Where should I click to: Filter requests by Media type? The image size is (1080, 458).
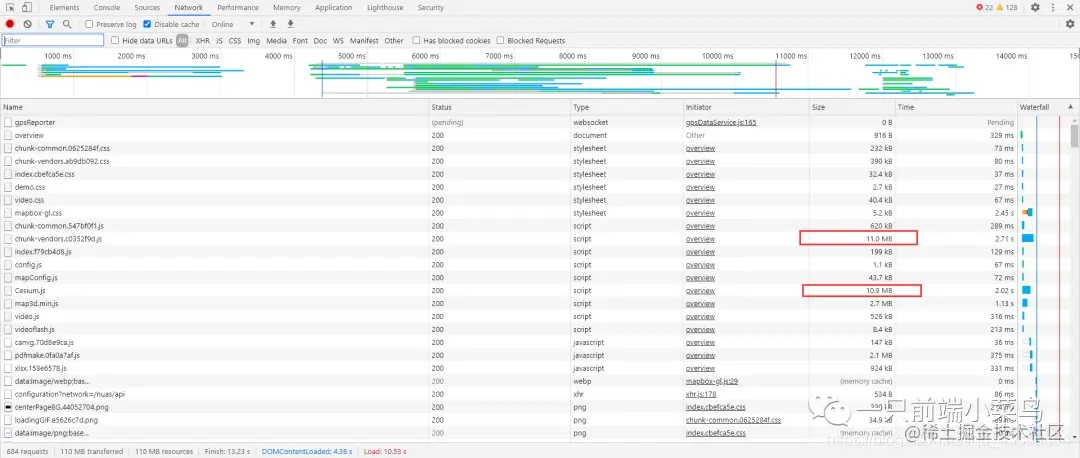276,41
